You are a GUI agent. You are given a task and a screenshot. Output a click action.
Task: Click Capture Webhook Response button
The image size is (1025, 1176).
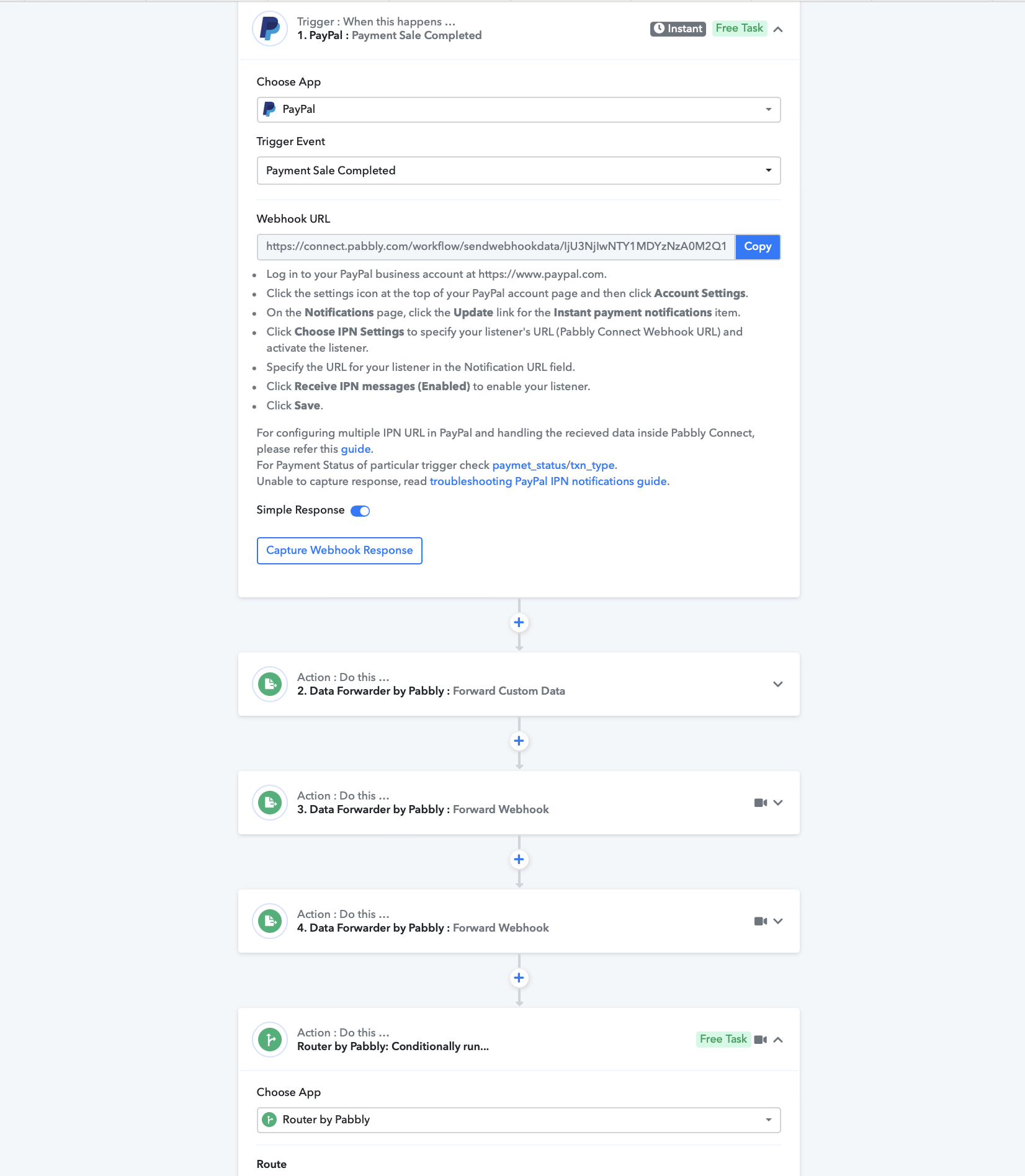click(339, 551)
